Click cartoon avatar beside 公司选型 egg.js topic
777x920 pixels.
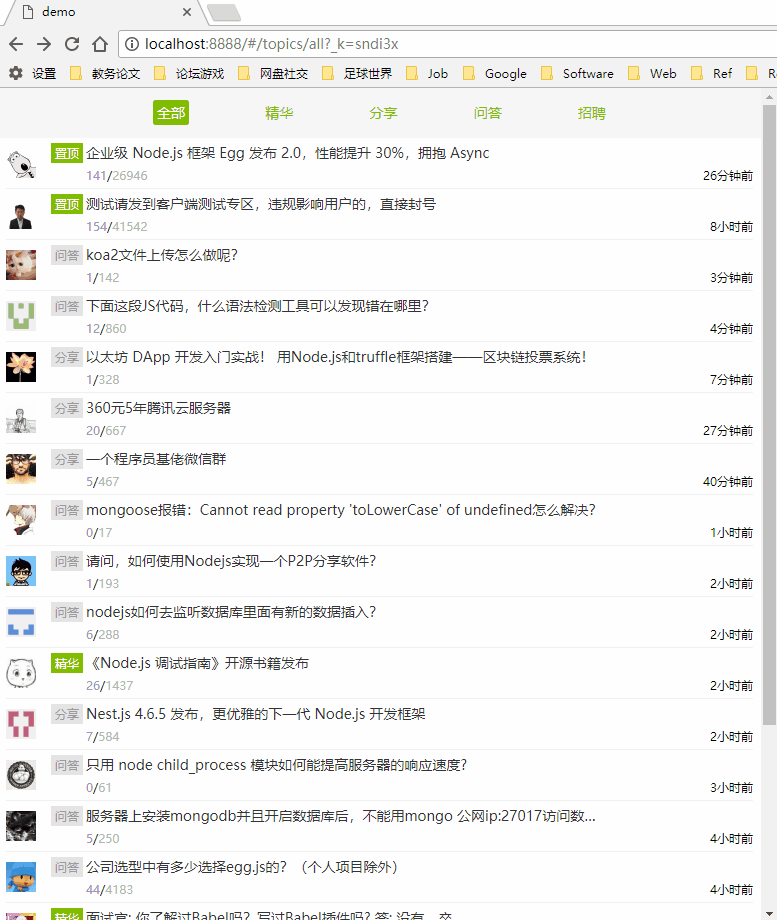tap(21, 878)
